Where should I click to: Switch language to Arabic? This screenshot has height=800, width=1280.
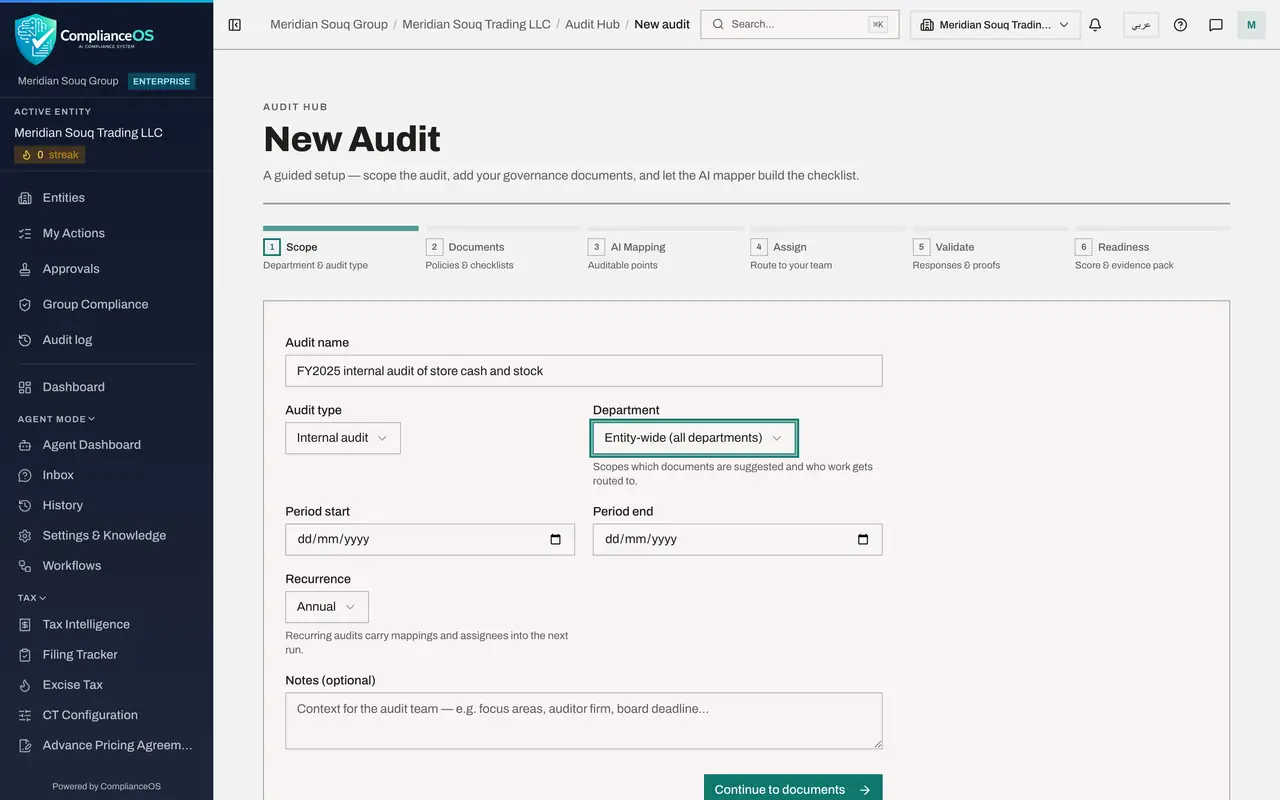point(1141,25)
